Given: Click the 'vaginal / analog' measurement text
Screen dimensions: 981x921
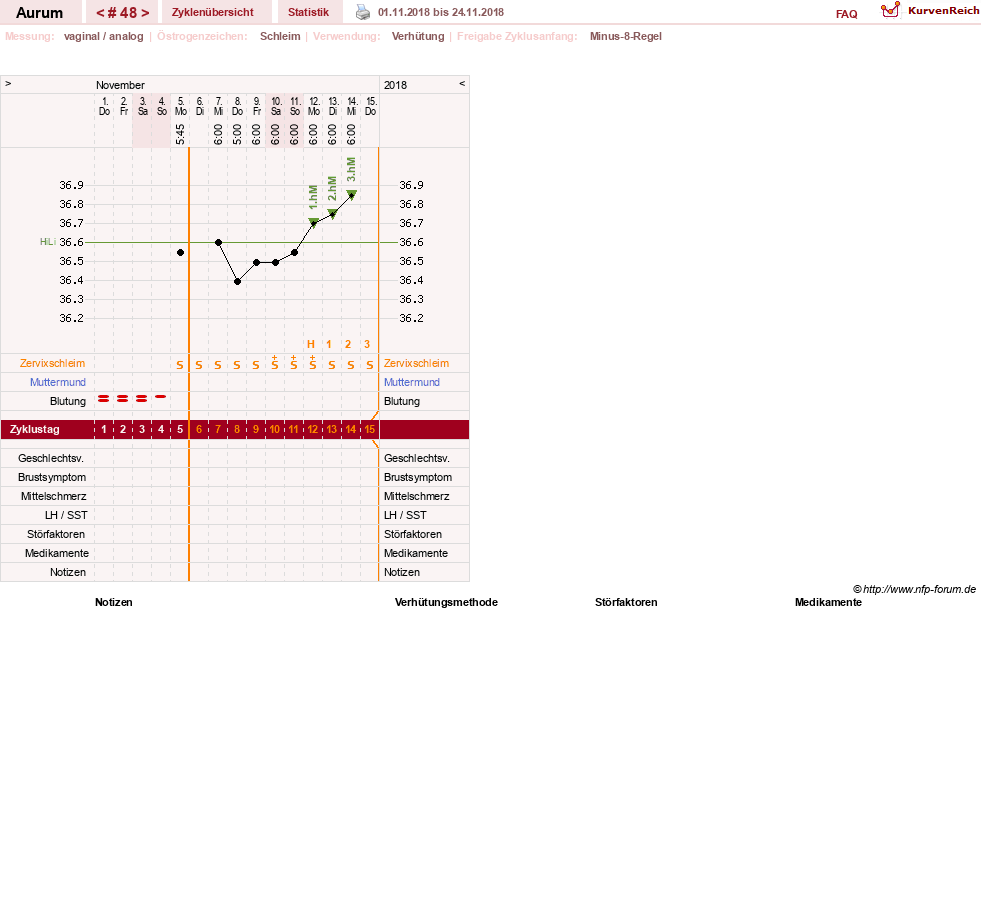Looking at the screenshot, I should (x=104, y=36).
